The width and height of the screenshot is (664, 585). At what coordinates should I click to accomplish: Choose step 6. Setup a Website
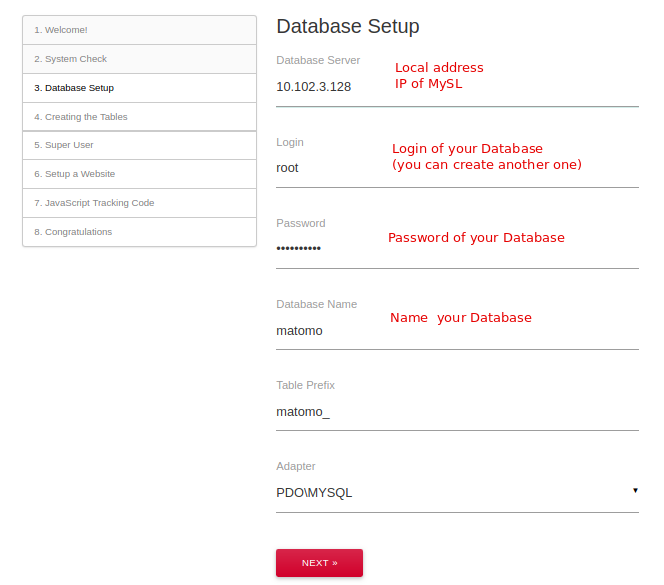pyautogui.click(x=139, y=174)
